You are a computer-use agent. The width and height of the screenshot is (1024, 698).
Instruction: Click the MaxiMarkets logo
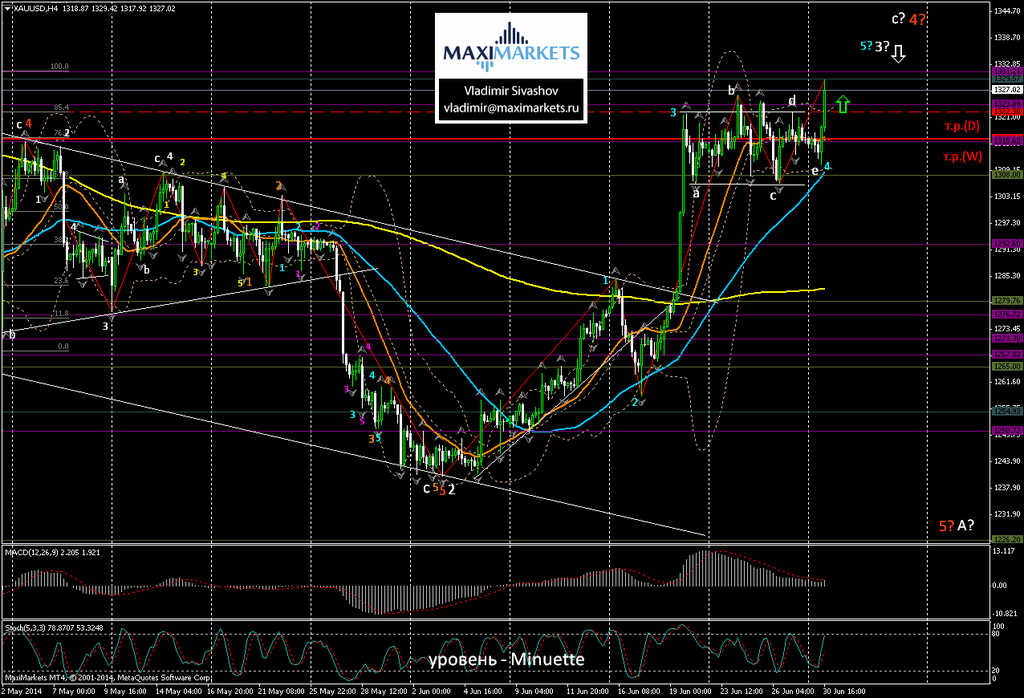click(x=511, y=46)
